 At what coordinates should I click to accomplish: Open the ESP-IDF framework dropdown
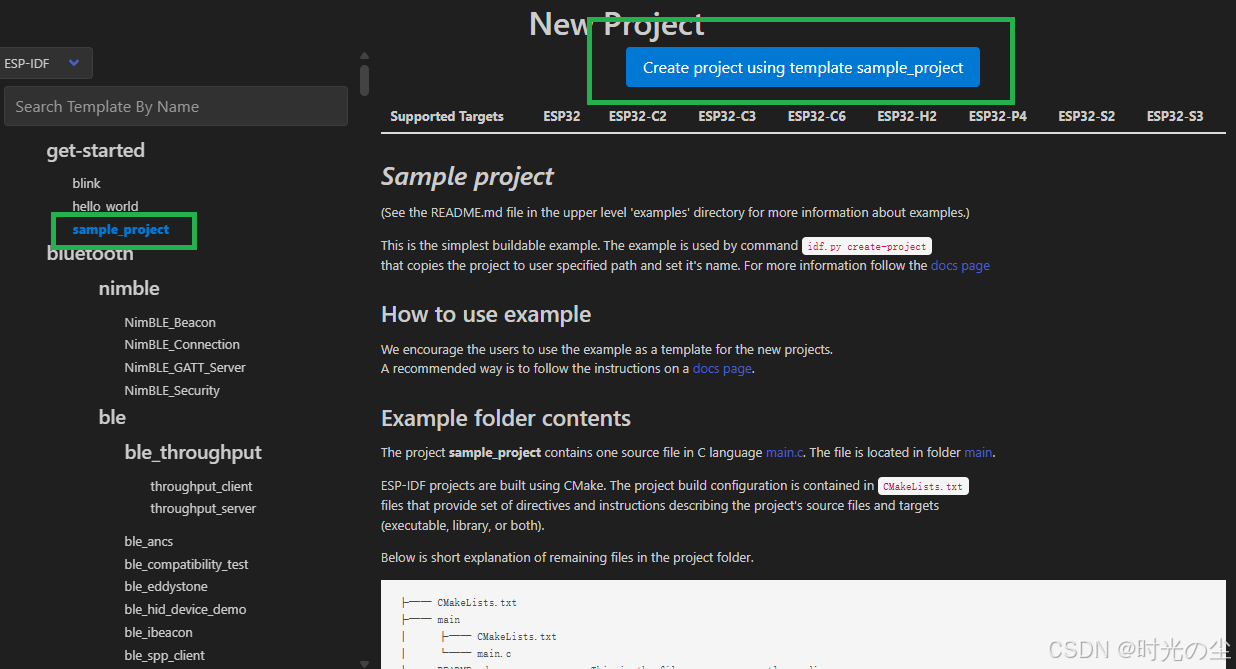[x=45, y=63]
